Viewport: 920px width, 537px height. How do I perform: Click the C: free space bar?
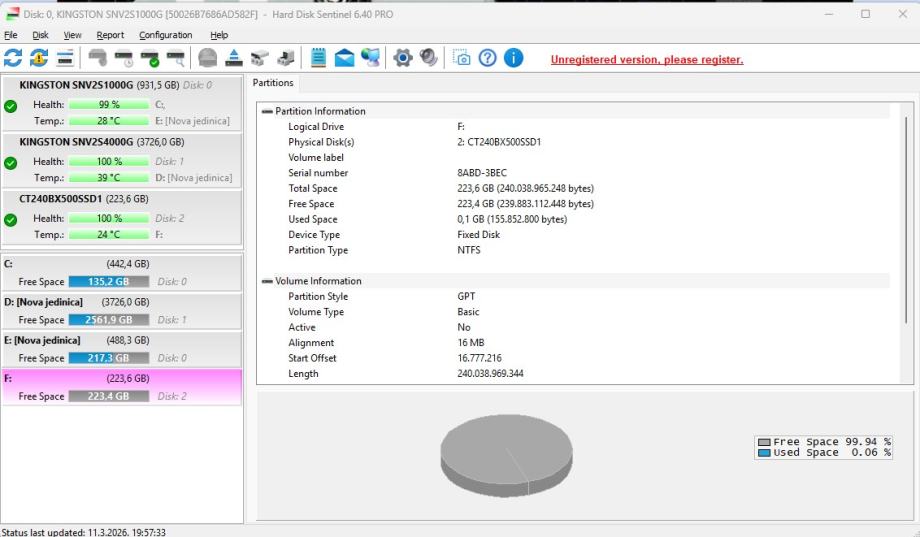pyautogui.click(x=109, y=282)
